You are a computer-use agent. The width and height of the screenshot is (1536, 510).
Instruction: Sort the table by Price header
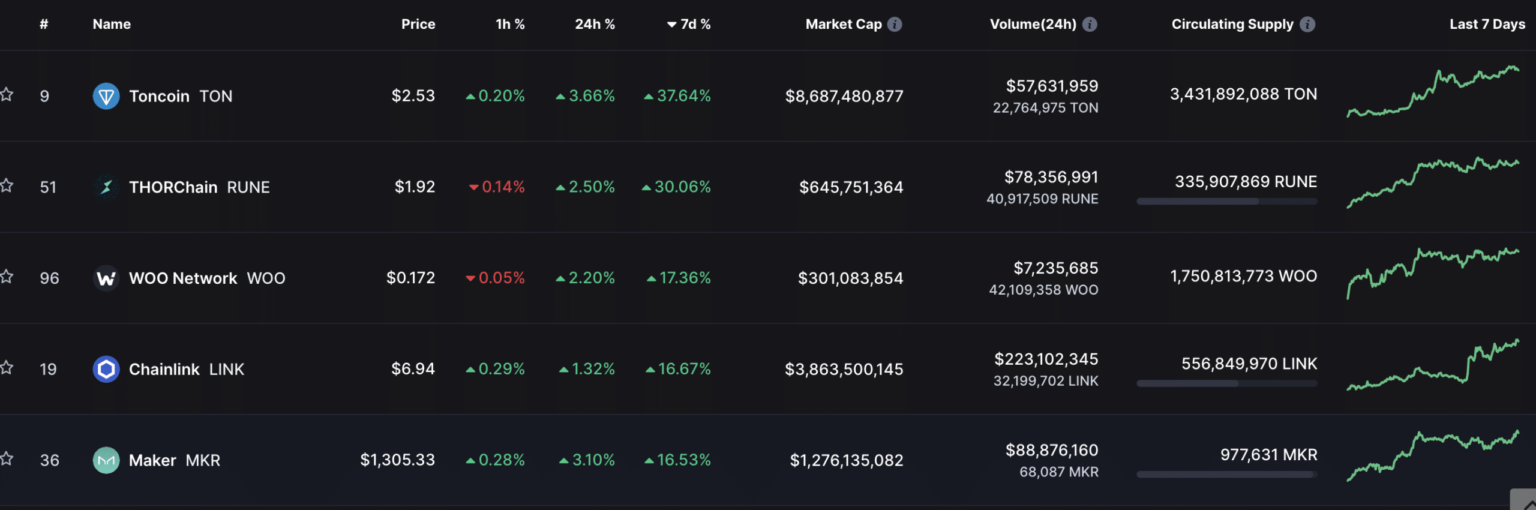[x=418, y=24]
